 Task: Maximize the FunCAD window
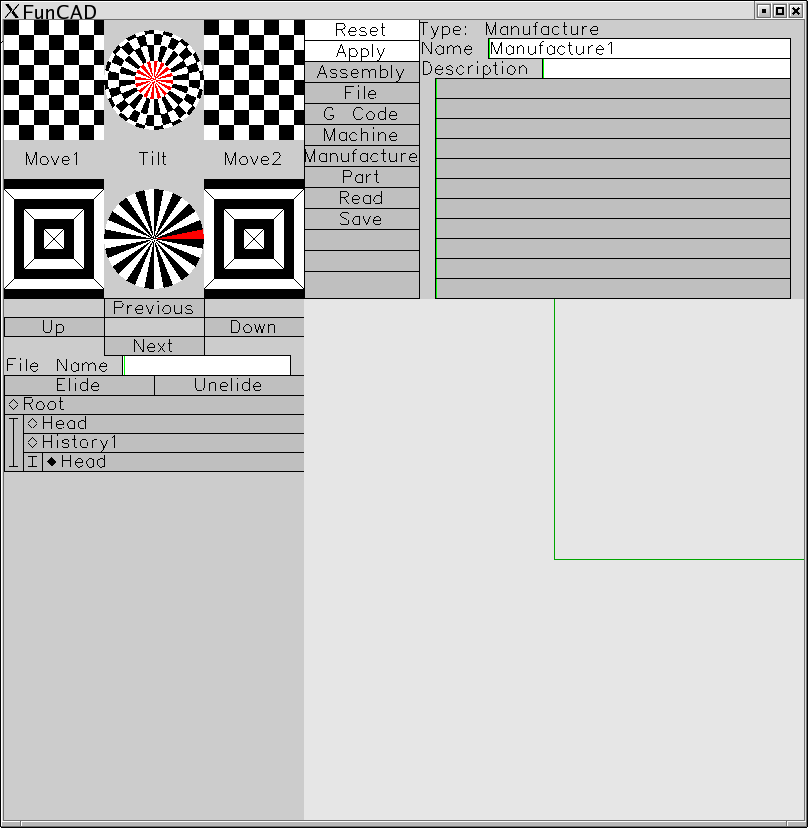(x=780, y=11)
